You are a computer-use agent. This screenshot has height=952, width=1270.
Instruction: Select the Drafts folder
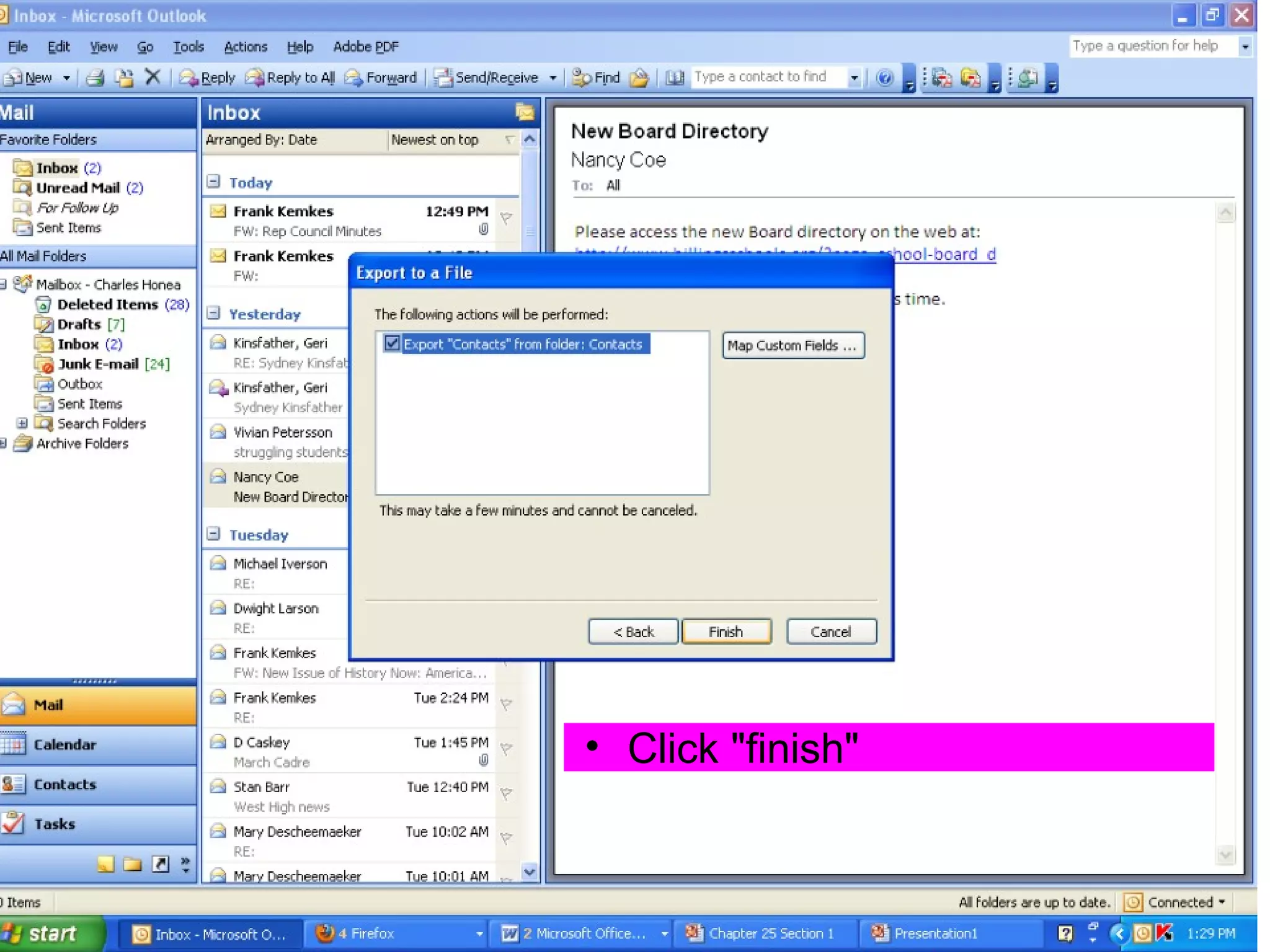79,324
